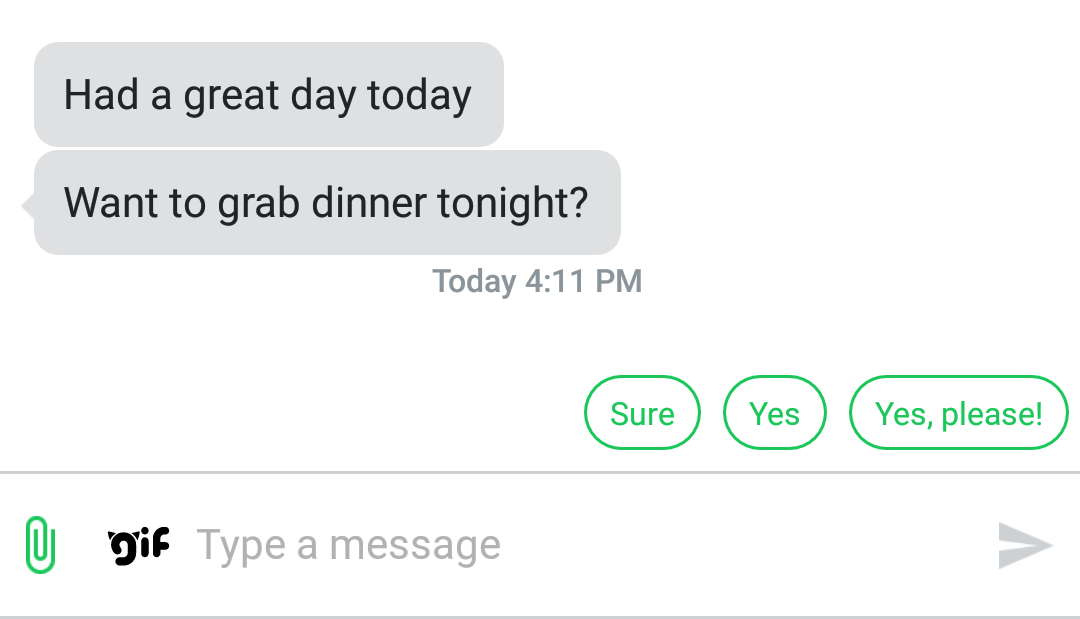The height and width of the screenshot is (619, 1080).
Task: Tap the gif cat-ear logo
Action: point(138,545)
